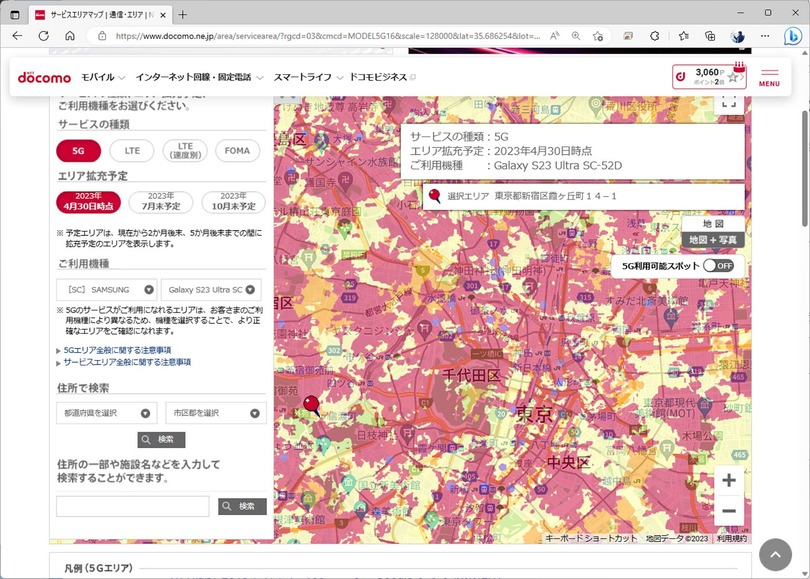Image resolution: width=810 pixels, height=579 pixels.
Task: Open the favorites list icon
Action: (683, 36)
